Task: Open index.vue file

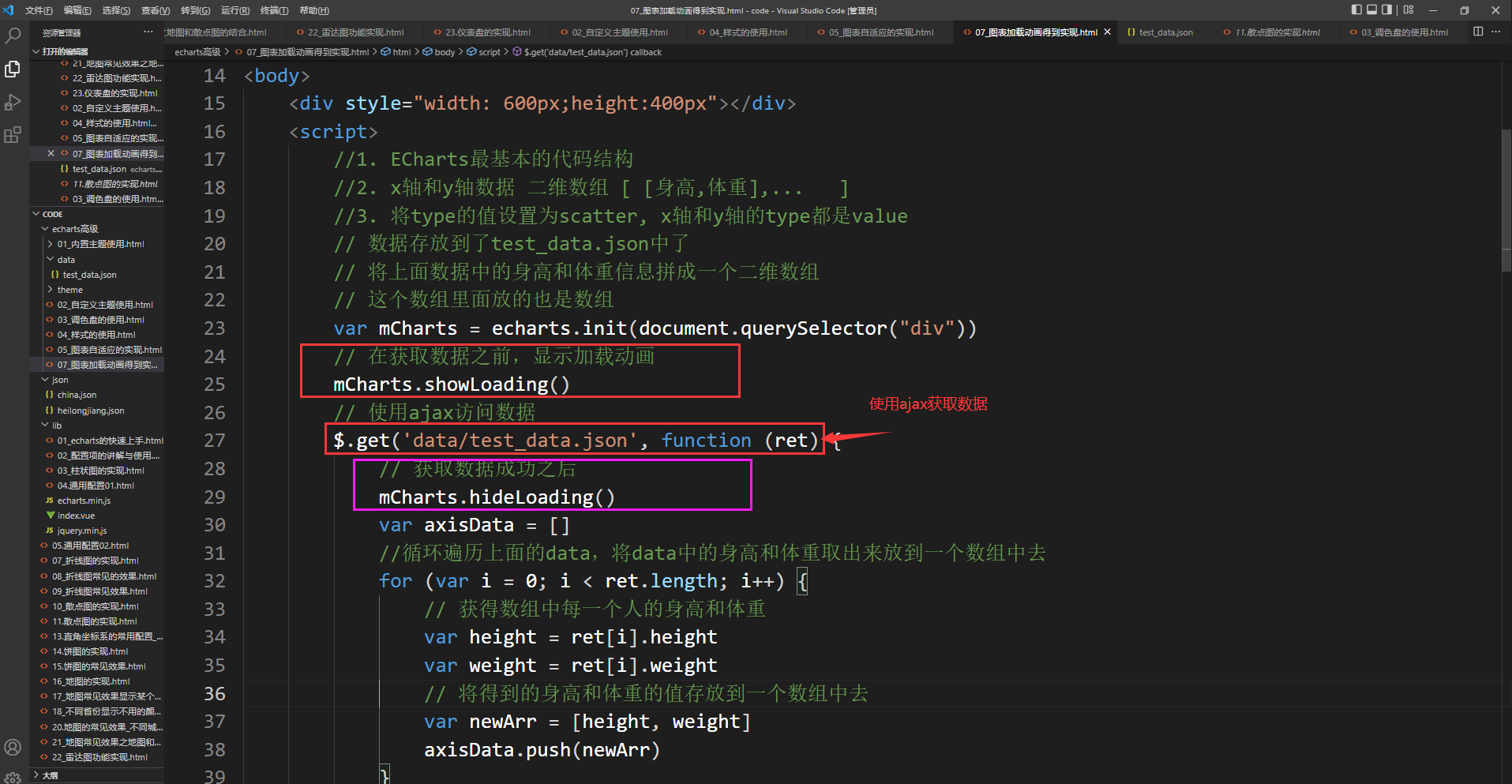Action: 76,516
